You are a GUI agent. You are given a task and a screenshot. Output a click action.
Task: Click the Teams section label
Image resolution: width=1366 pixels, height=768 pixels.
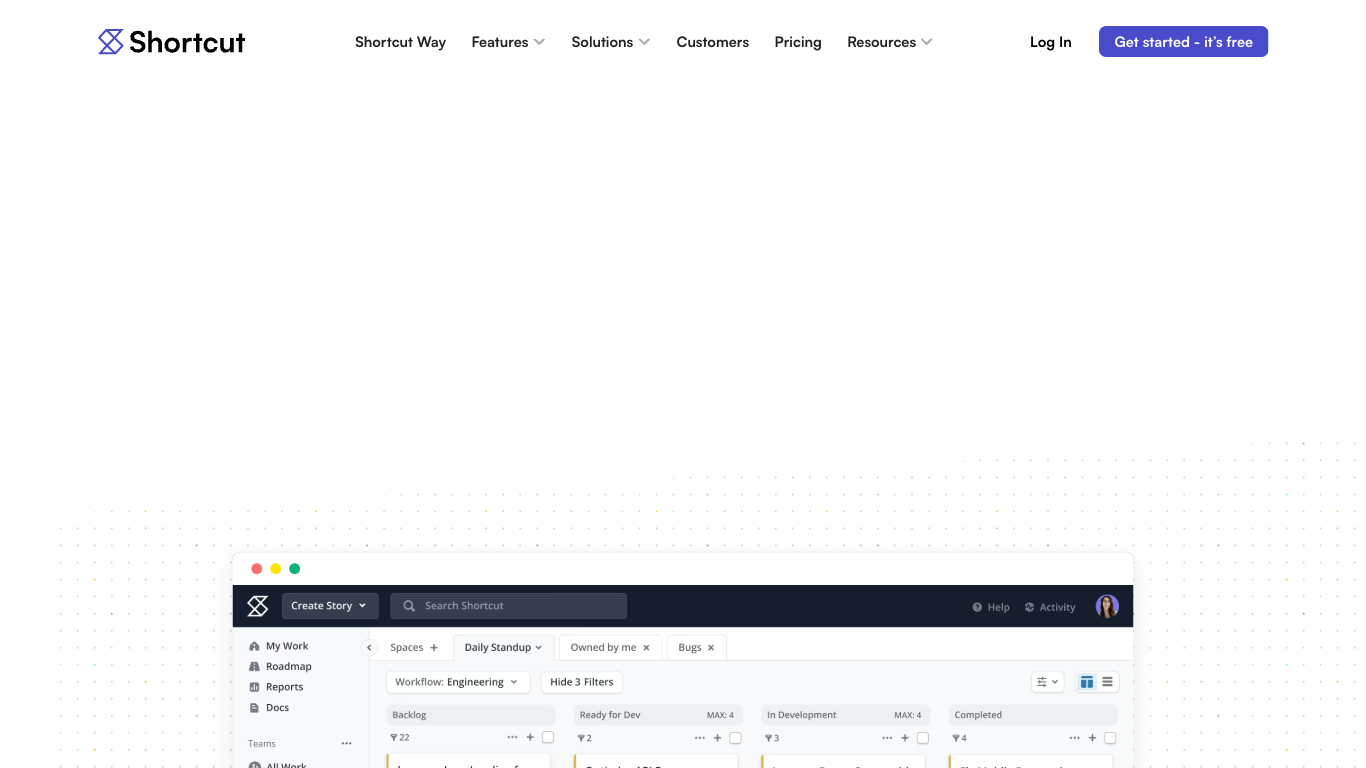click(x=262, y=744)
